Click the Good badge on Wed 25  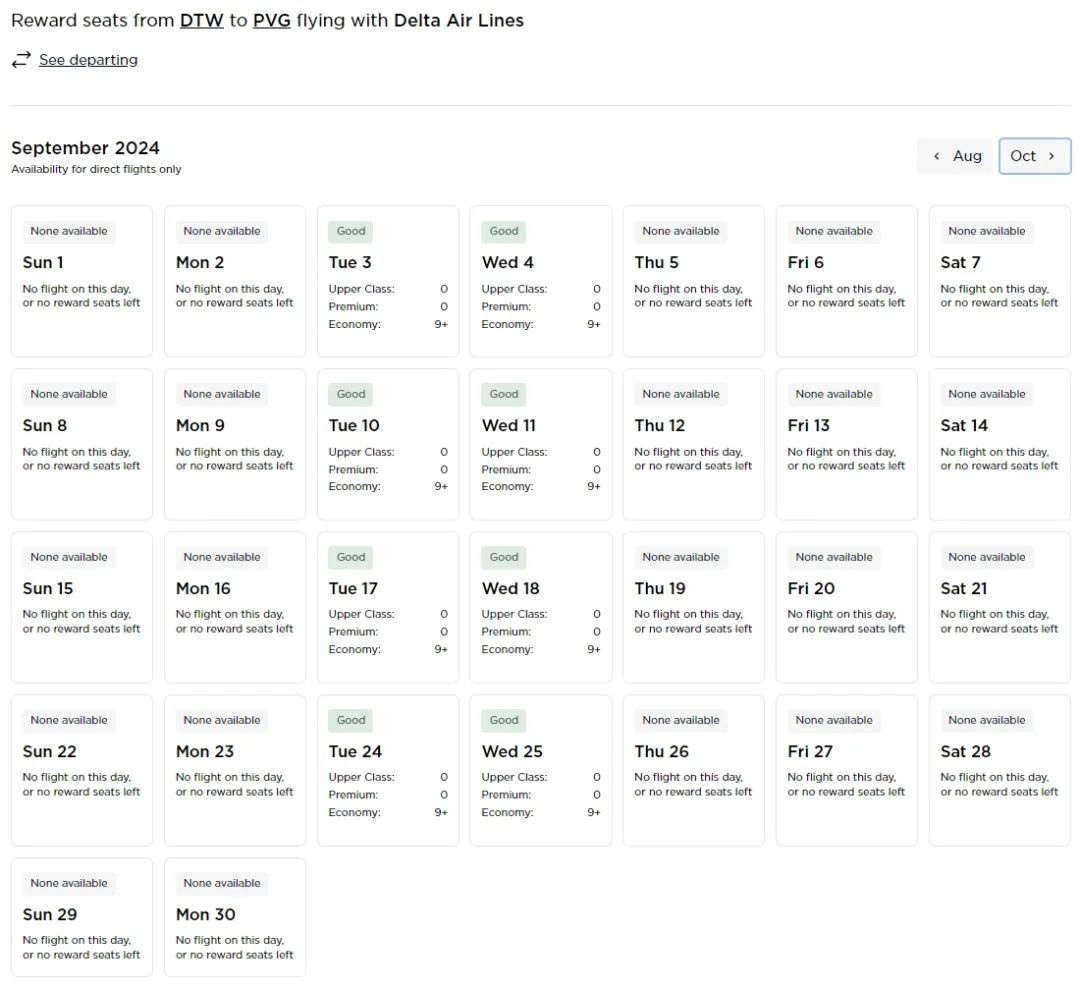pyautogui.click(x=504, y=720)
